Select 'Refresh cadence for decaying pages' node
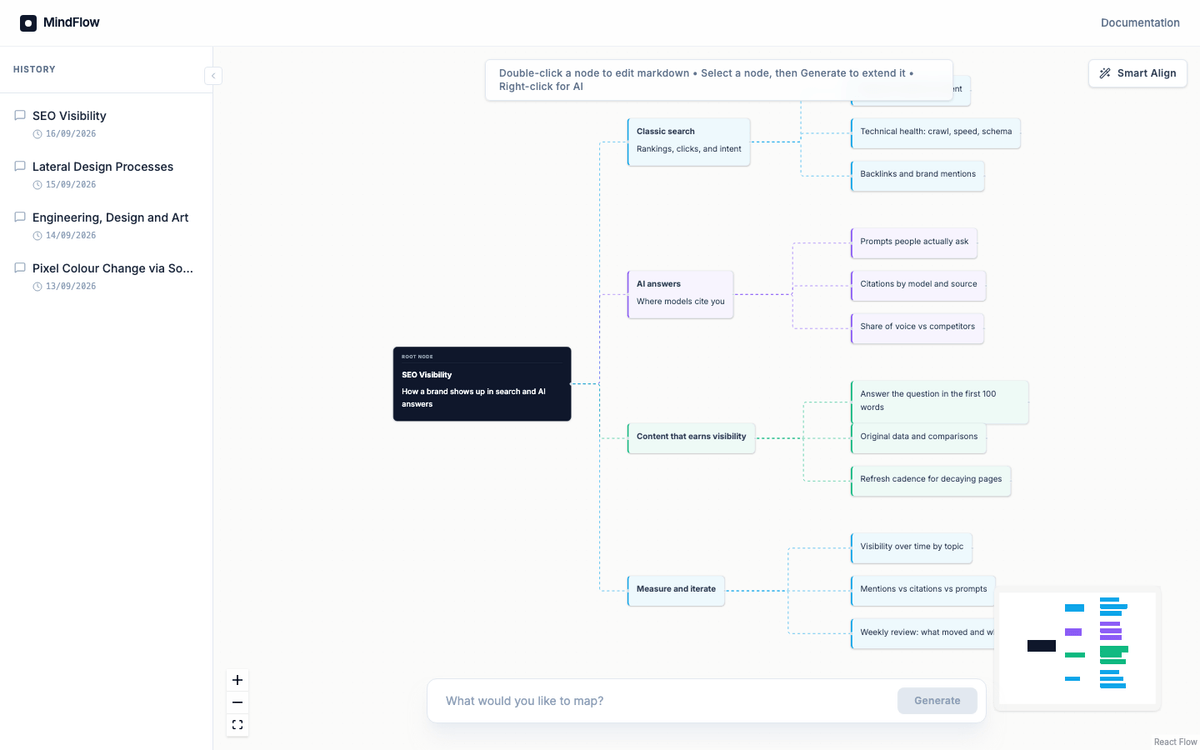This screenshot has height=750, width=1200. 931,480
